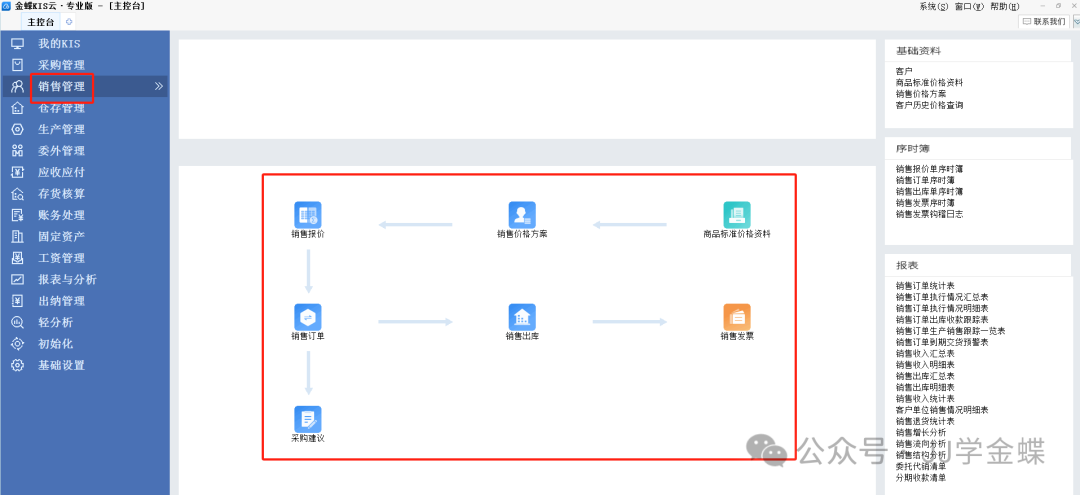This screenshot has width=1080, height=495.
Task: Open the 商品标准价格资料 flowchart icon
Action: 737,215
